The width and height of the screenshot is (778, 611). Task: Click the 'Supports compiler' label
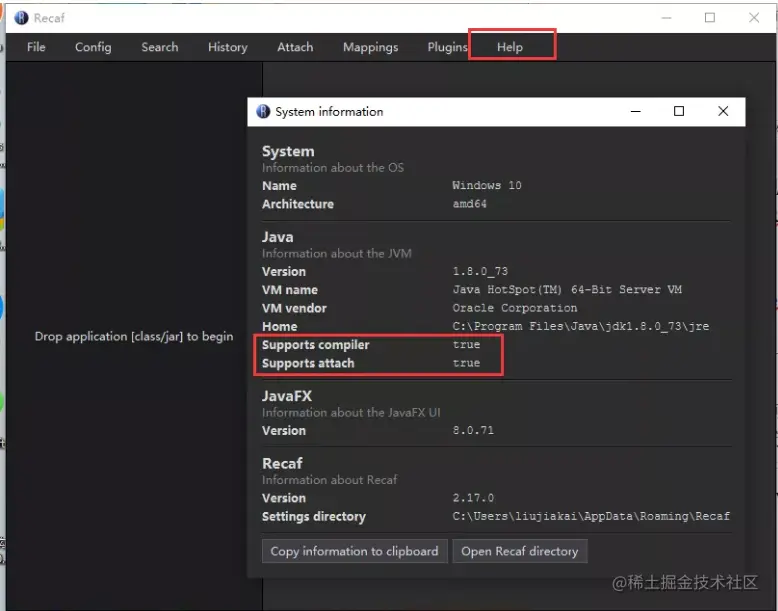(x=316, y=344)
